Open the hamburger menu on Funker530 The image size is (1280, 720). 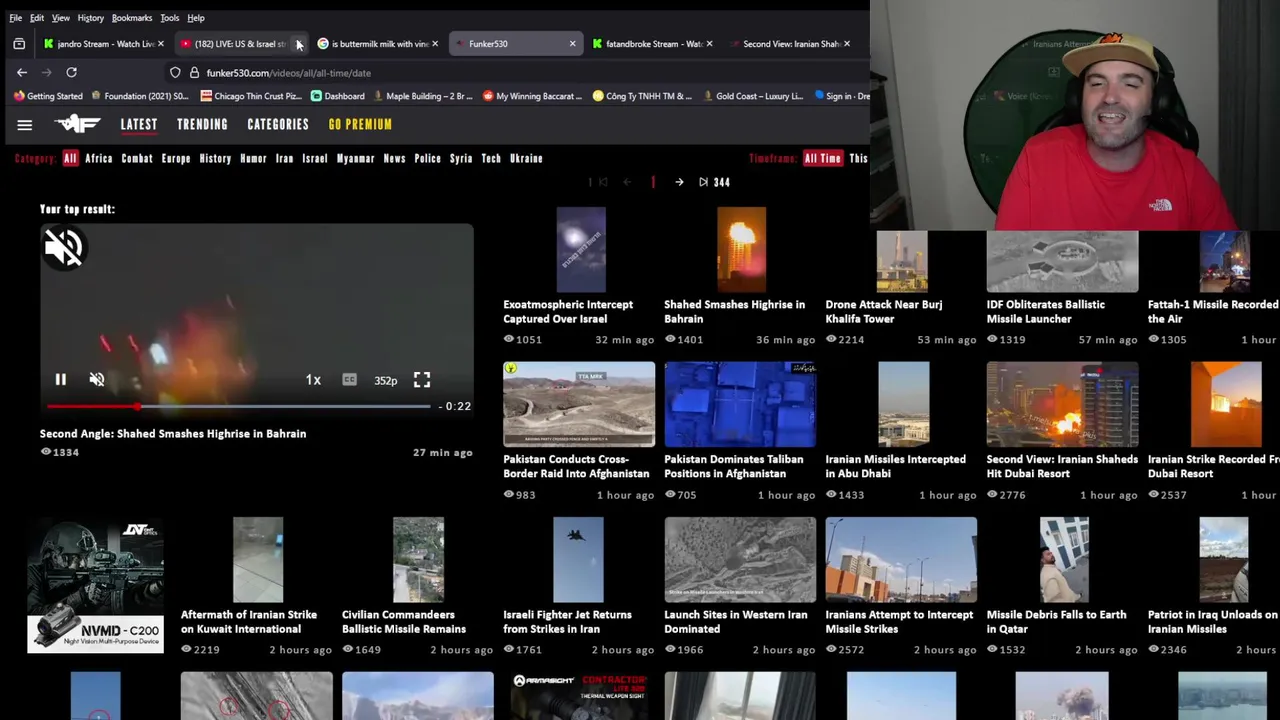(x=25, y=125)
